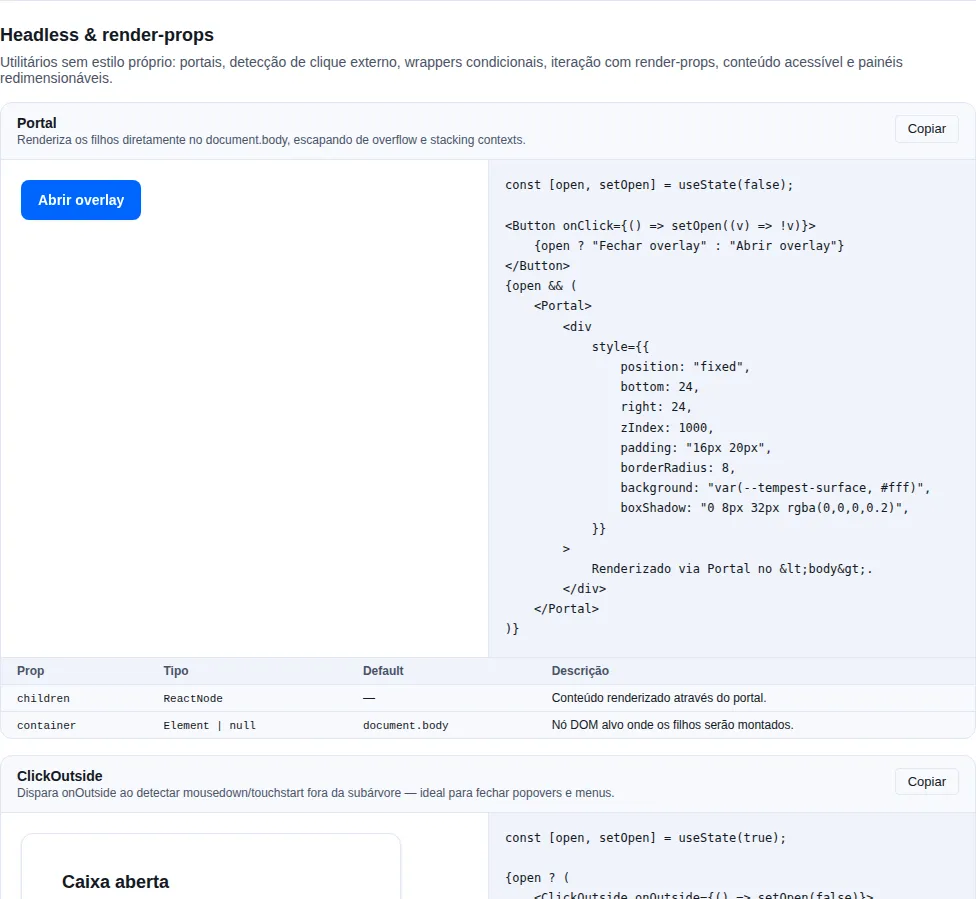Screen dimensions: 976x899
Task: Click the '"Fechar overlay" : "Abrir overlay"' code line
Action: [x=689, y=246]
